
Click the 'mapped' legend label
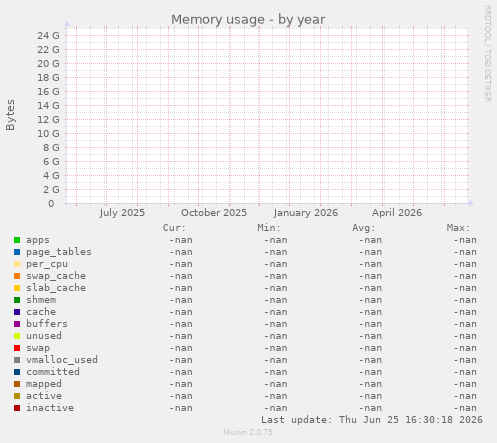pyautogui.click(x=44, y=384)
